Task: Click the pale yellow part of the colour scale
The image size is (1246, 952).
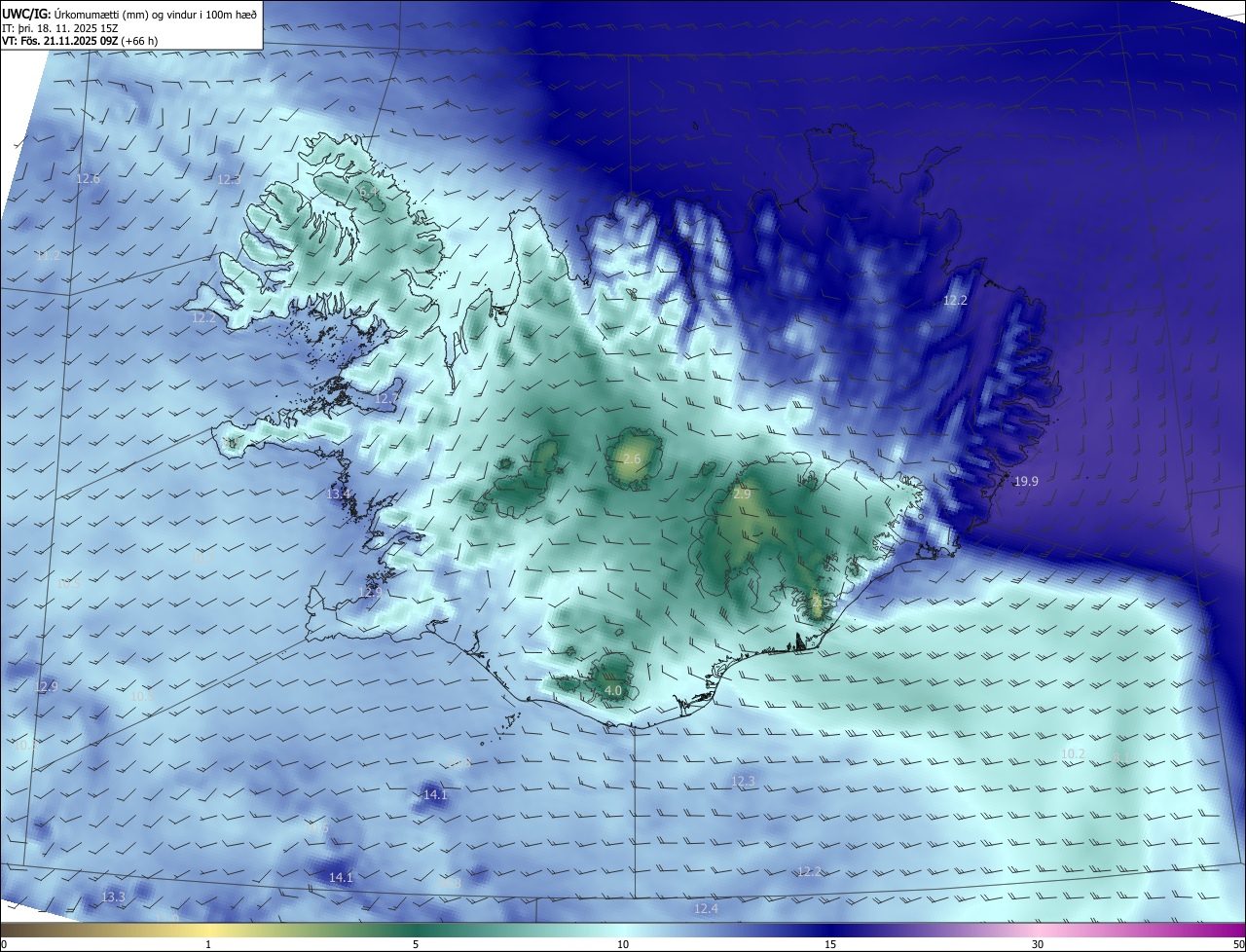Action: tap(208, 930)
